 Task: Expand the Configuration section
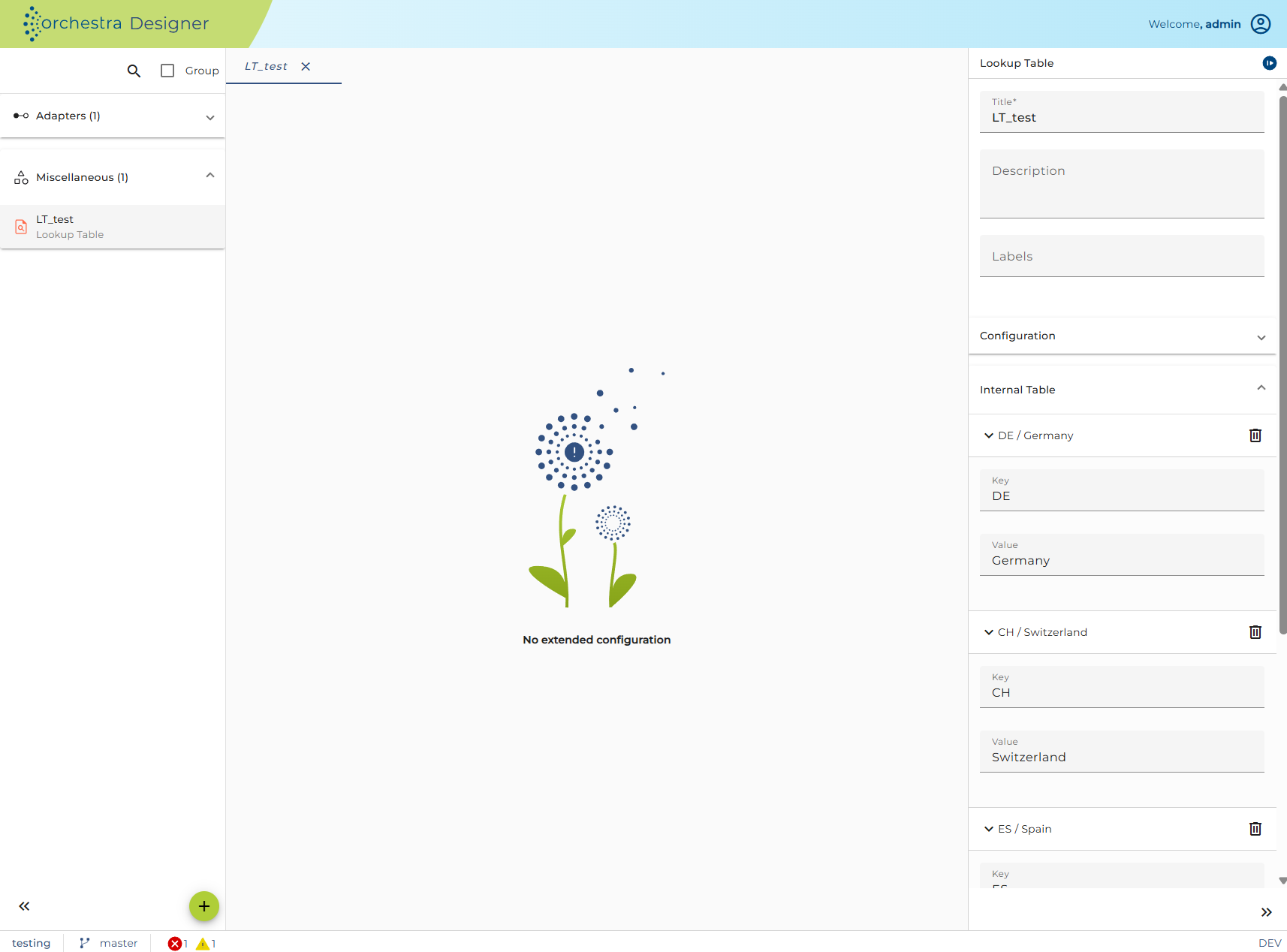(x=1122, y=336)
